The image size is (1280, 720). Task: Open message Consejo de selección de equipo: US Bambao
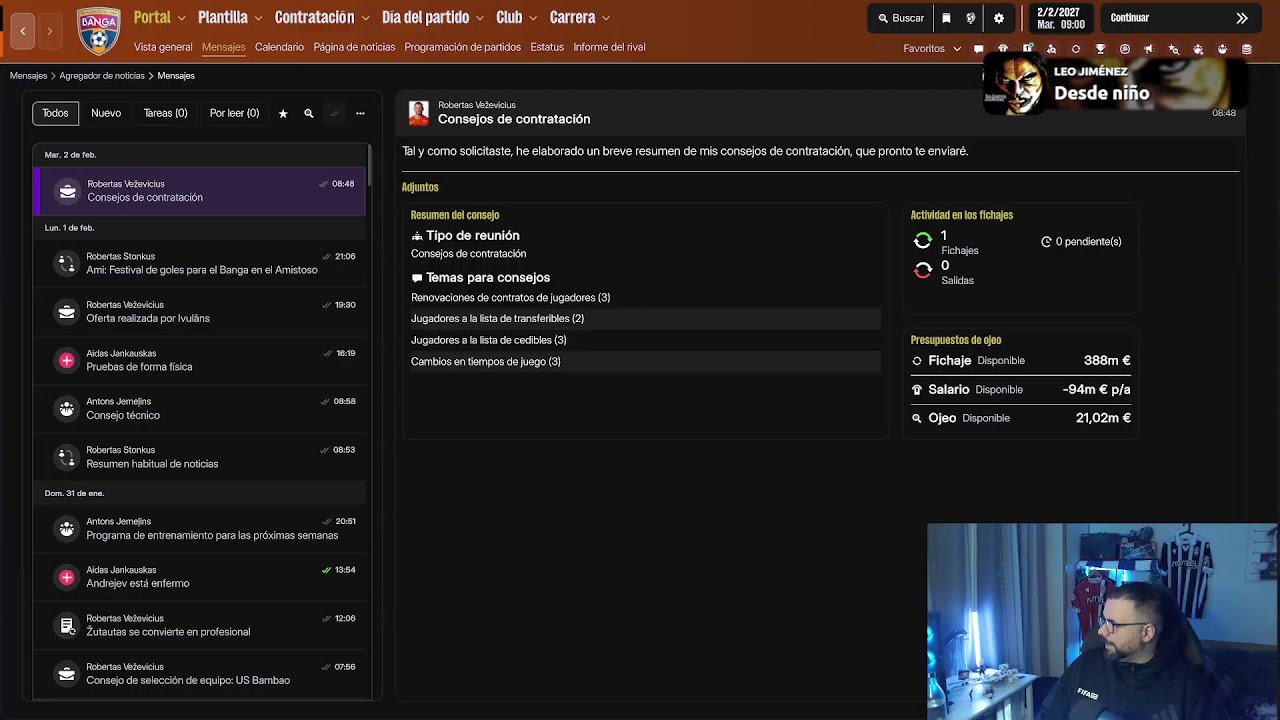click(200, 674)
